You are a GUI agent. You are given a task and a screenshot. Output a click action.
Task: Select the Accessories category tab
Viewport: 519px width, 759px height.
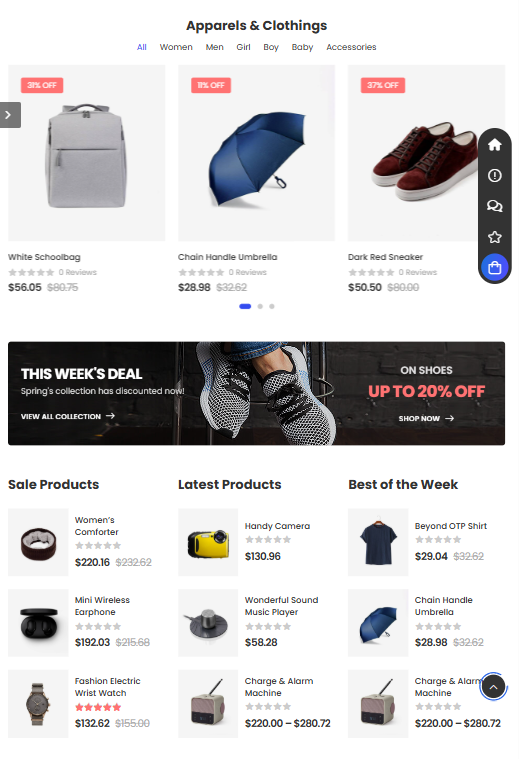tap(351, 47)
